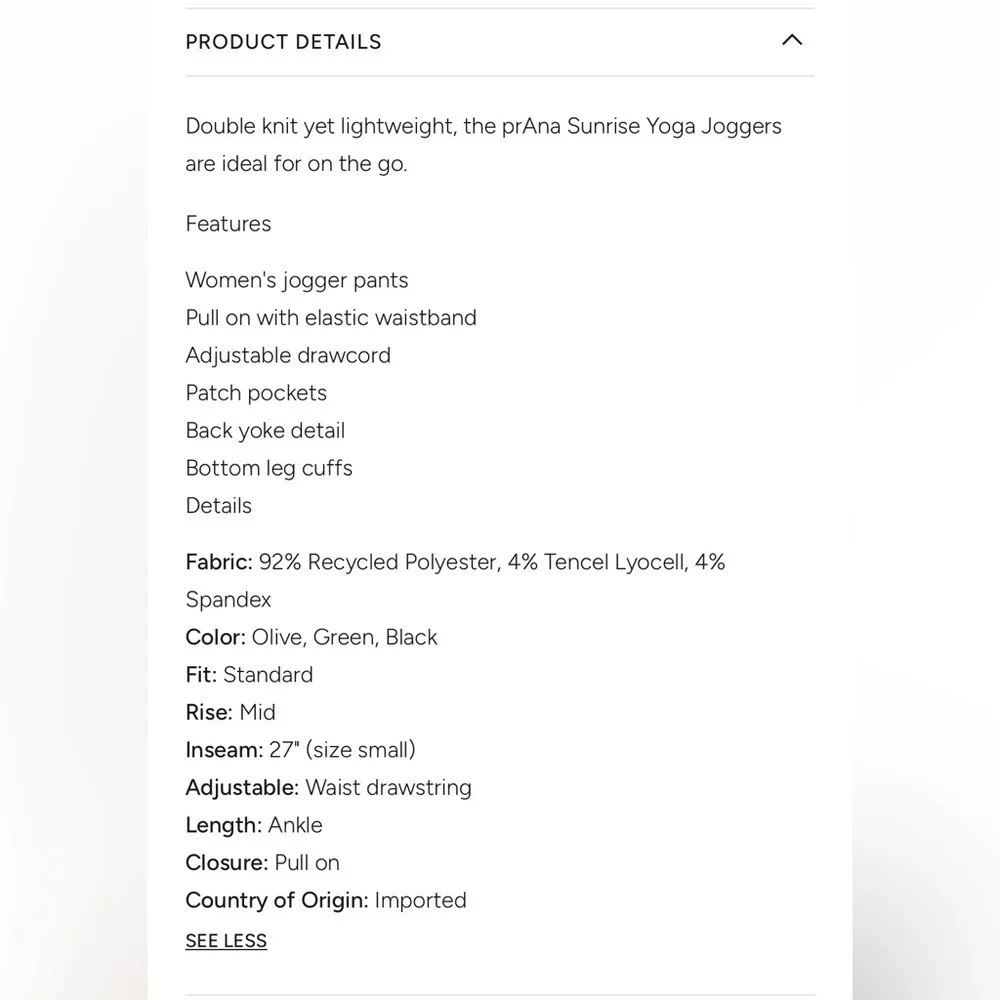The image size is (1000, 1000).
Task: Click the Details subheading text
Action: click(x=219, y=506)
